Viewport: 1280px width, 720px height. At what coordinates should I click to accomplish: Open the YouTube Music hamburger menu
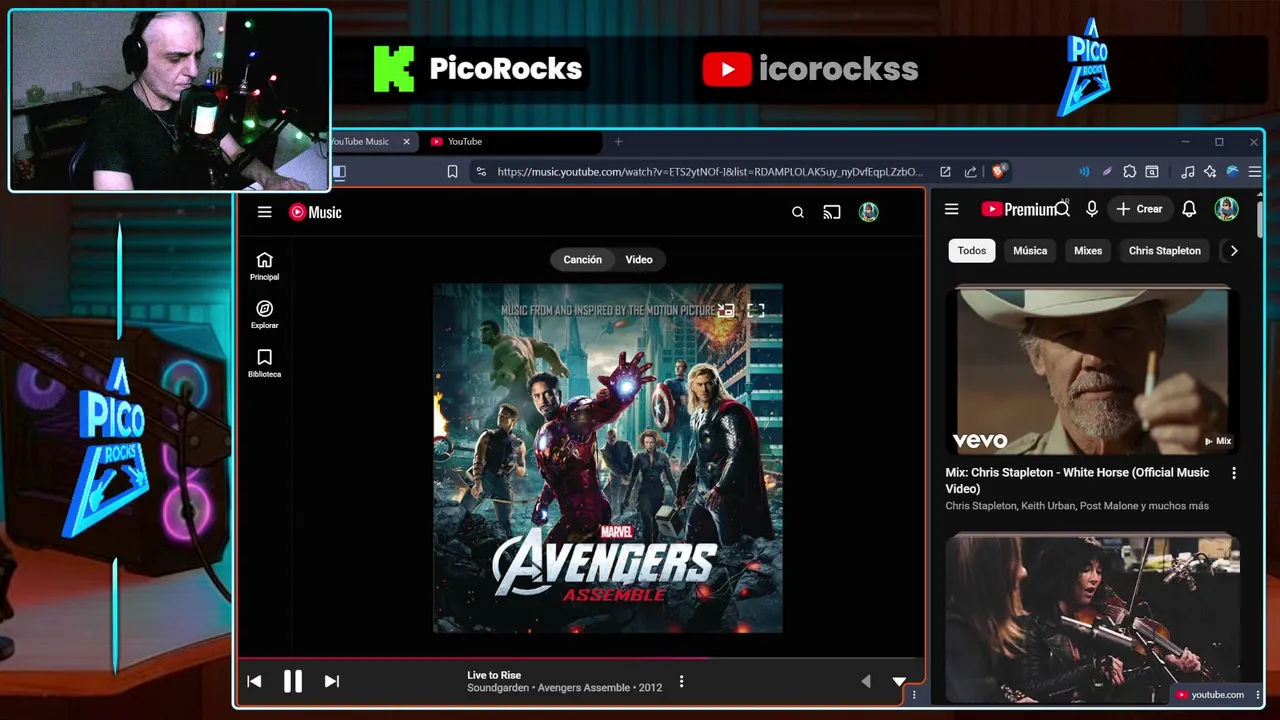tap(264, 212)
